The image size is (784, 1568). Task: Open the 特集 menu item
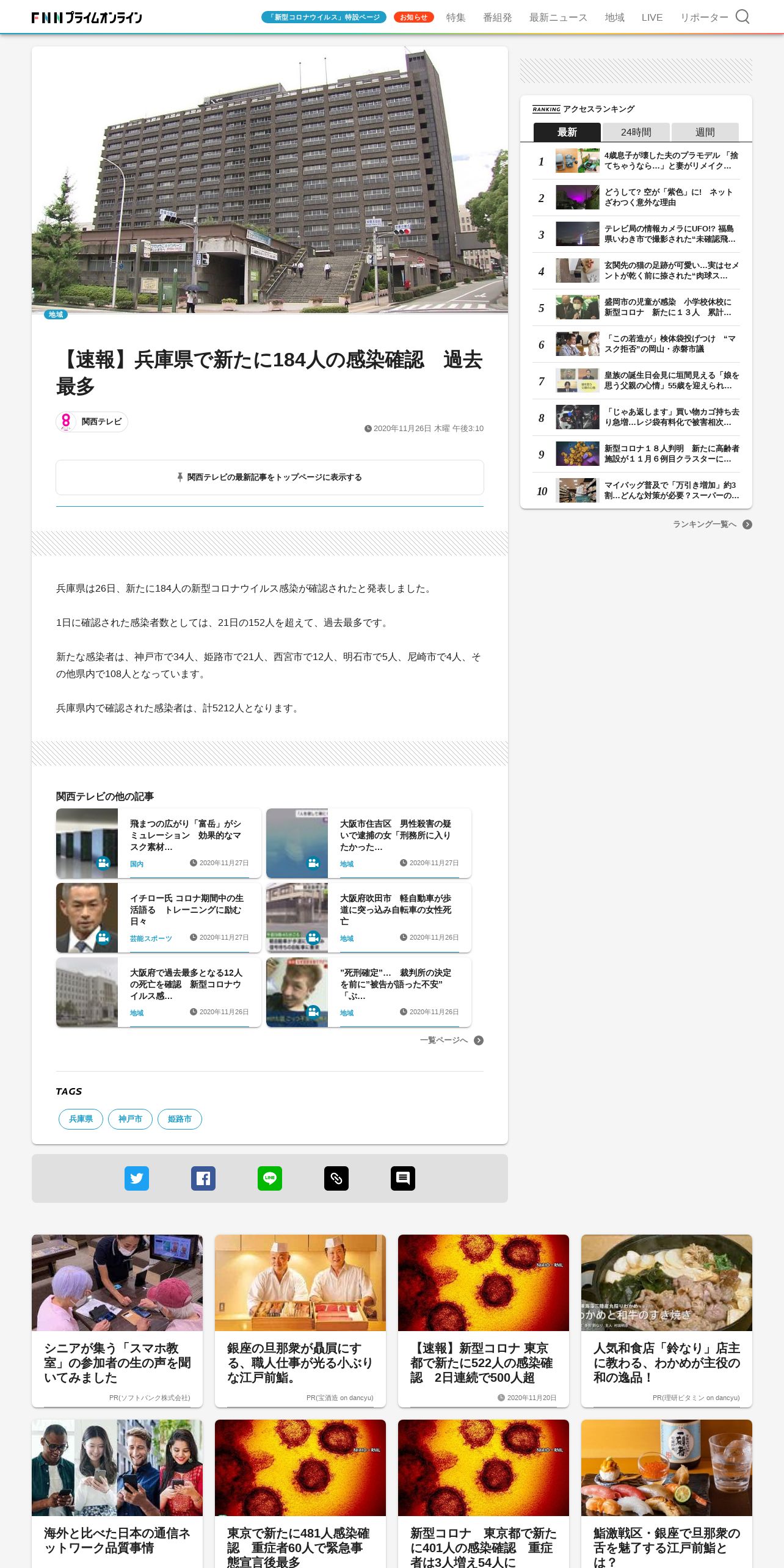pyautogui.click(x=456, y=18)
